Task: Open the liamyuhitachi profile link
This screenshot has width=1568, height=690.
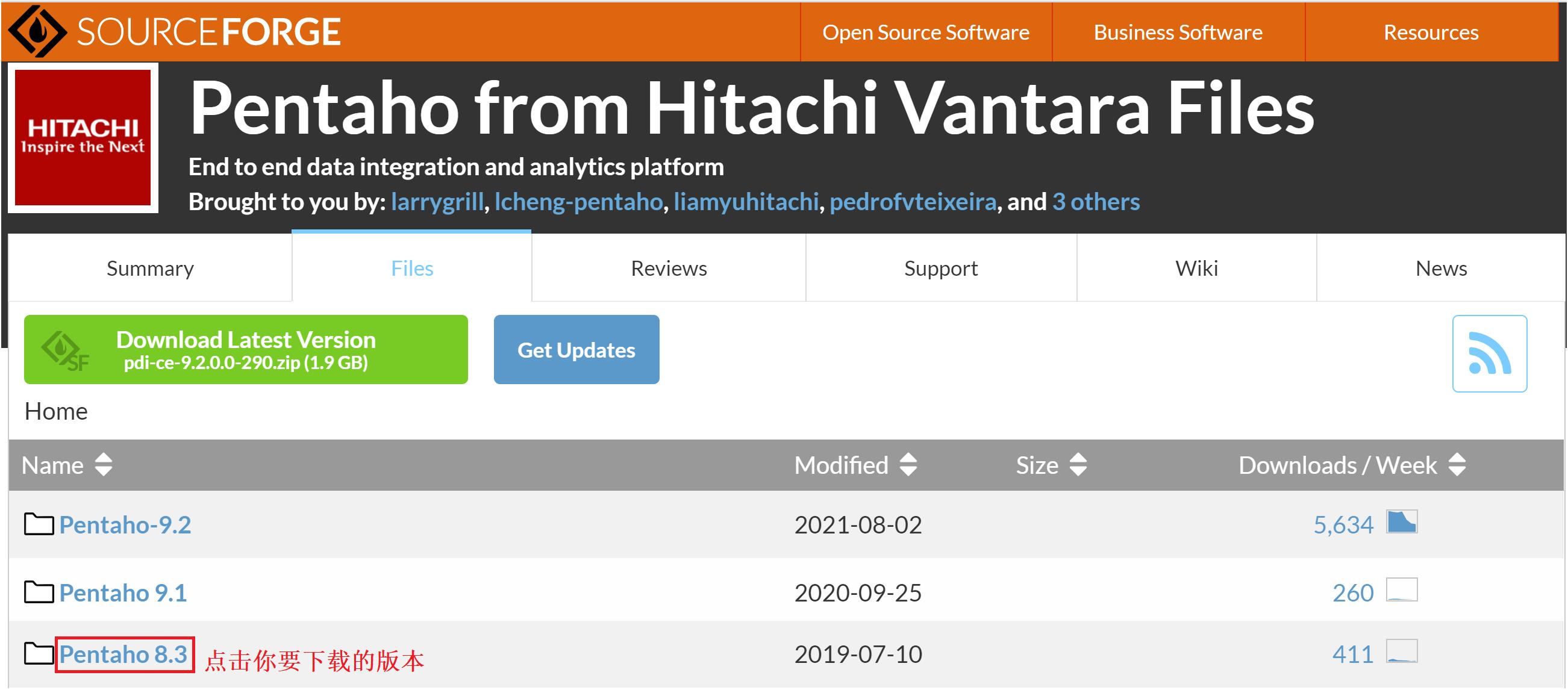Action: click(x=746, y=202)
